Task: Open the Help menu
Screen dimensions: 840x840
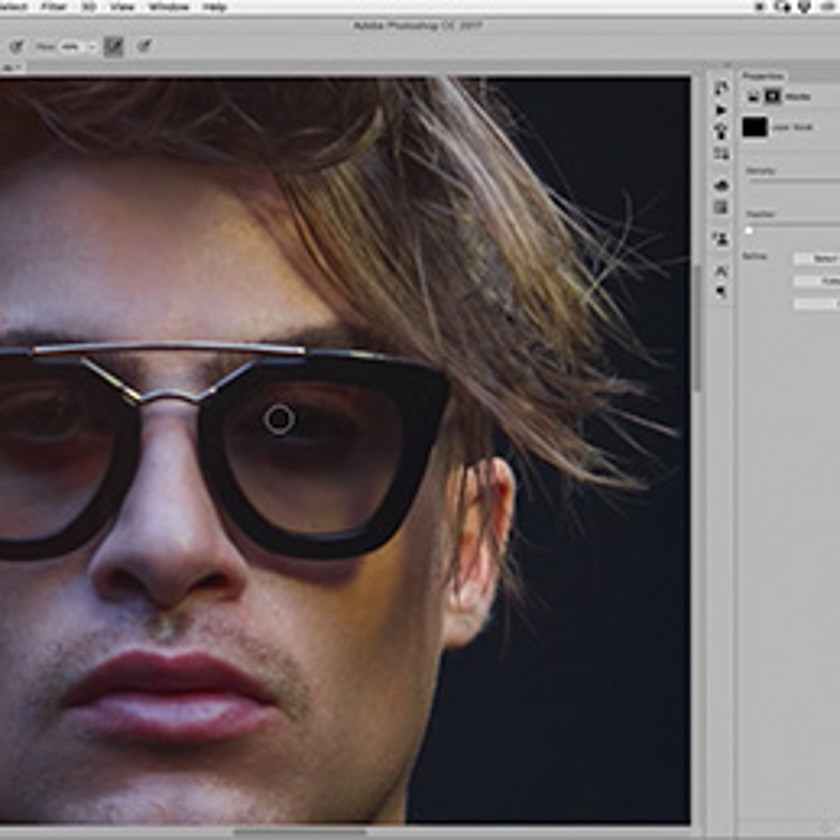Action: (x=215, y=7)
